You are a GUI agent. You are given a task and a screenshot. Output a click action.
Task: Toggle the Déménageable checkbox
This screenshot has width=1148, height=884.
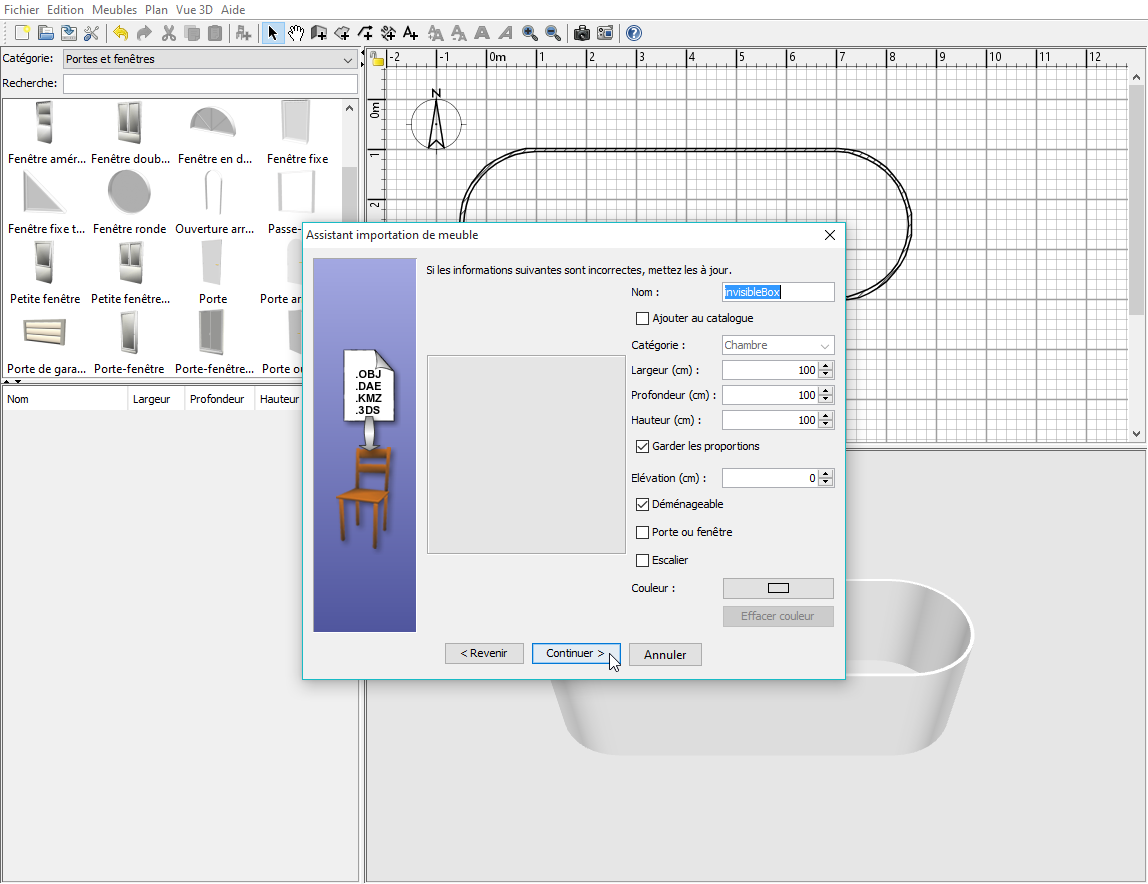pyautogui.click(x=642, y=504)
